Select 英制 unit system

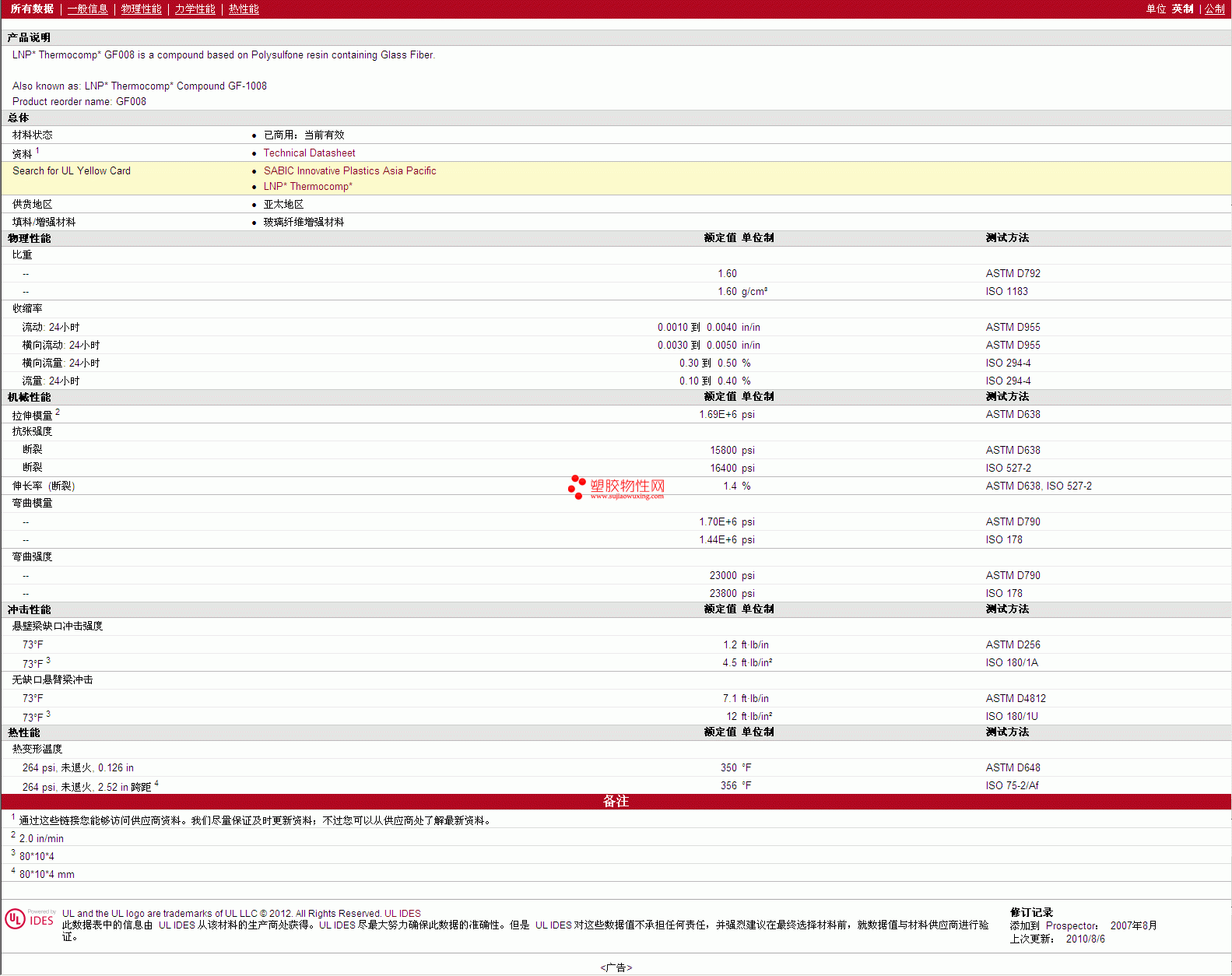click(1182, 9)
